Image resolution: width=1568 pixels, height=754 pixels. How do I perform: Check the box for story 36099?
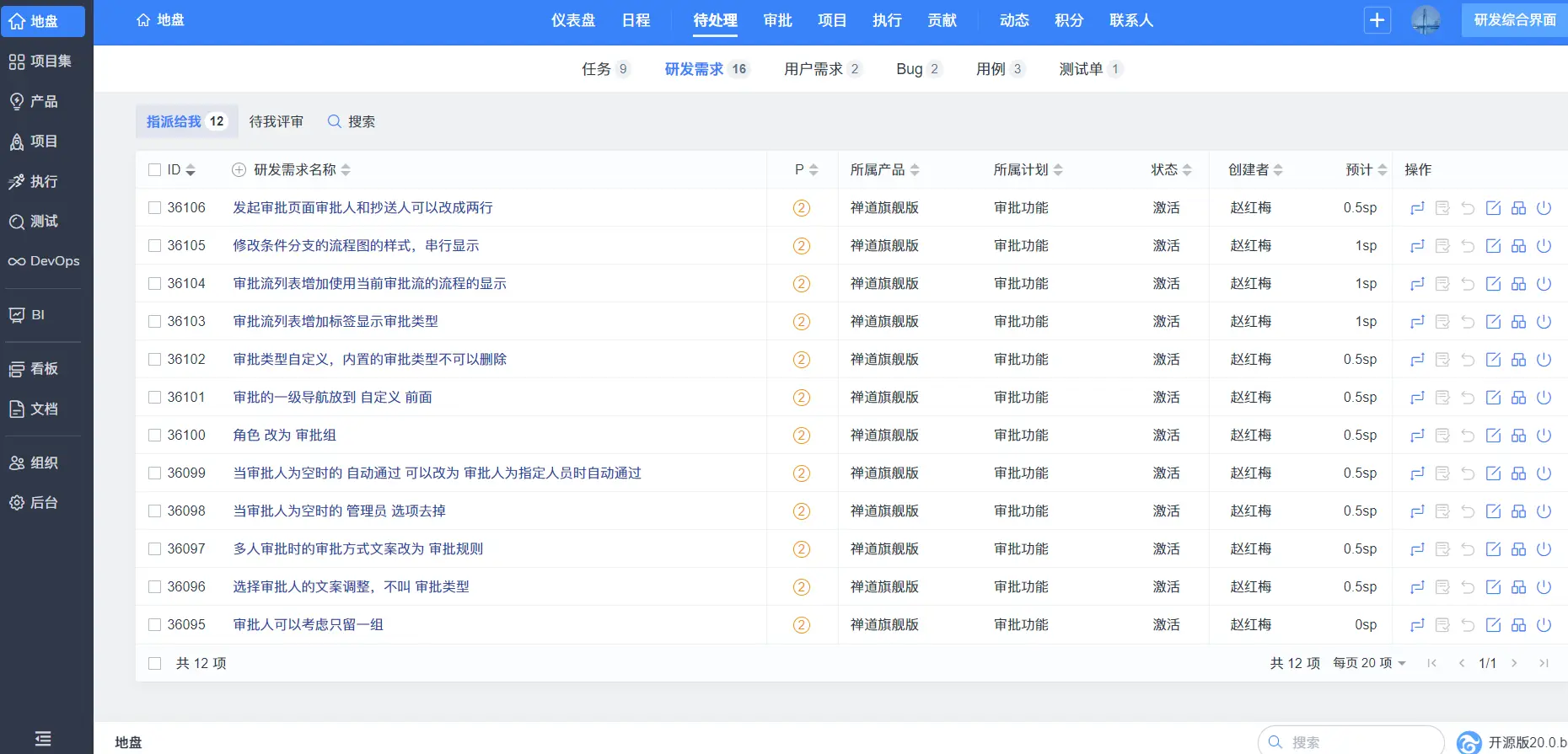tap(154, 473)
